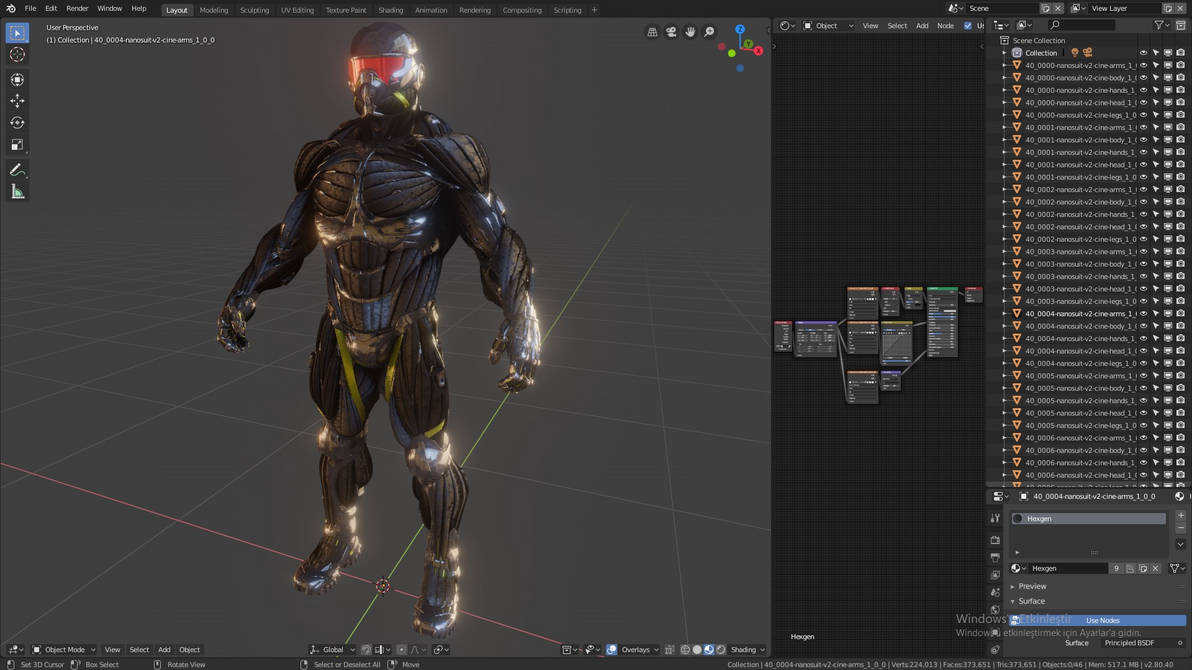Screen dimensions: 1192x670
Task: Open the Object Mode dropdown
Action: click(64, 650)
